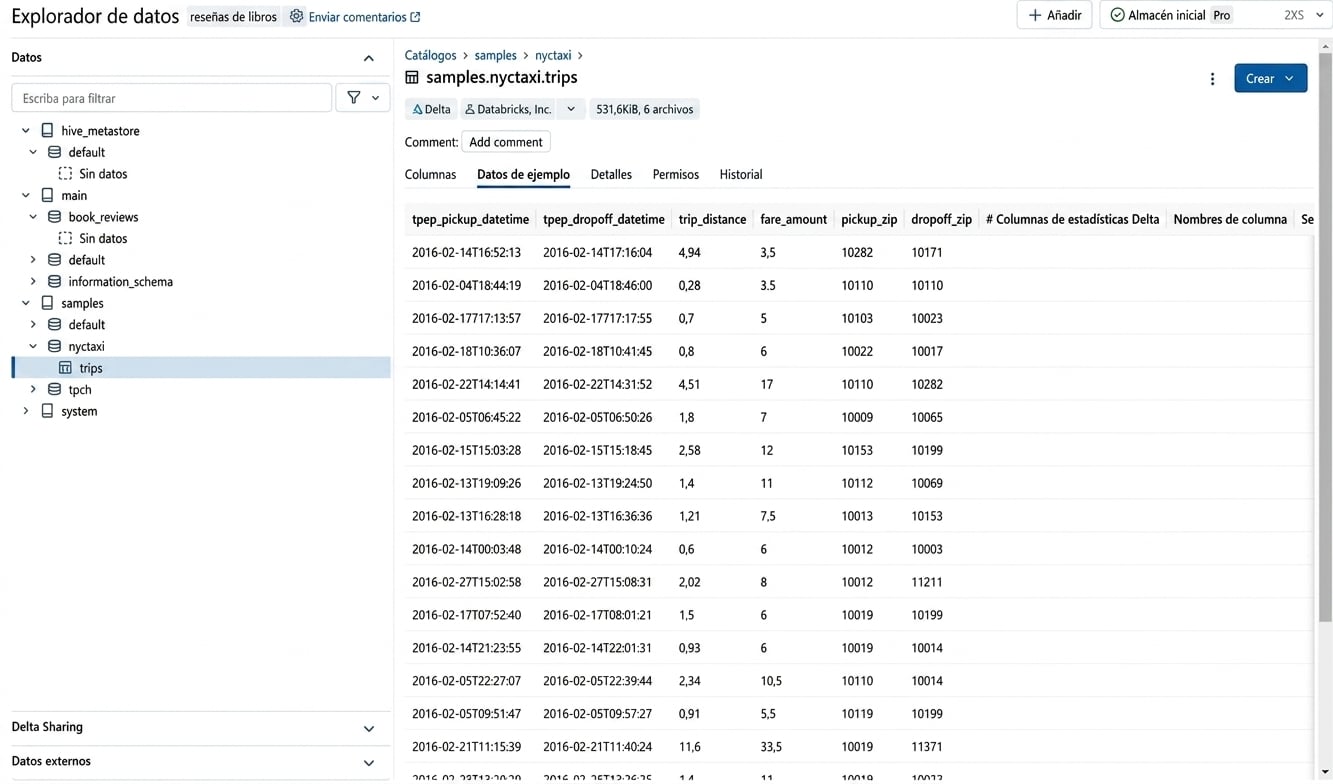This screenshot has height=784, width=1333.
Task: Go to samples breadcrumb link
Action: coord(495,56)
